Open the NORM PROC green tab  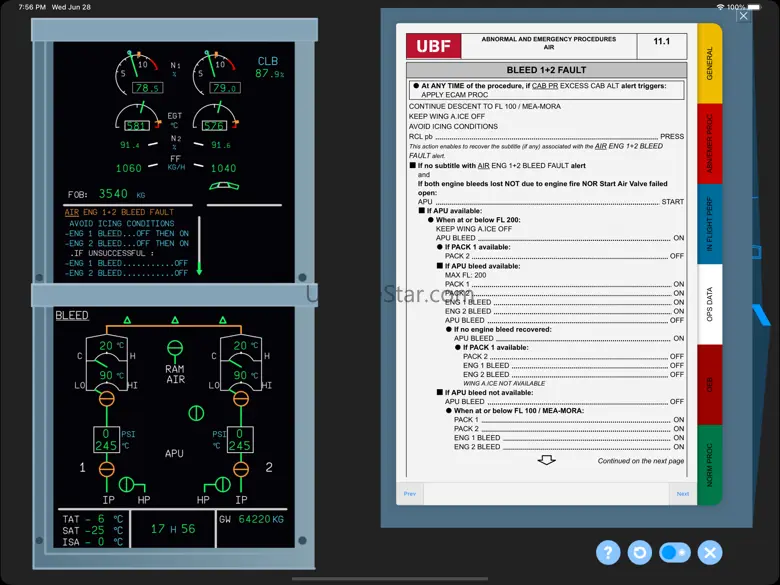(709, 465)
